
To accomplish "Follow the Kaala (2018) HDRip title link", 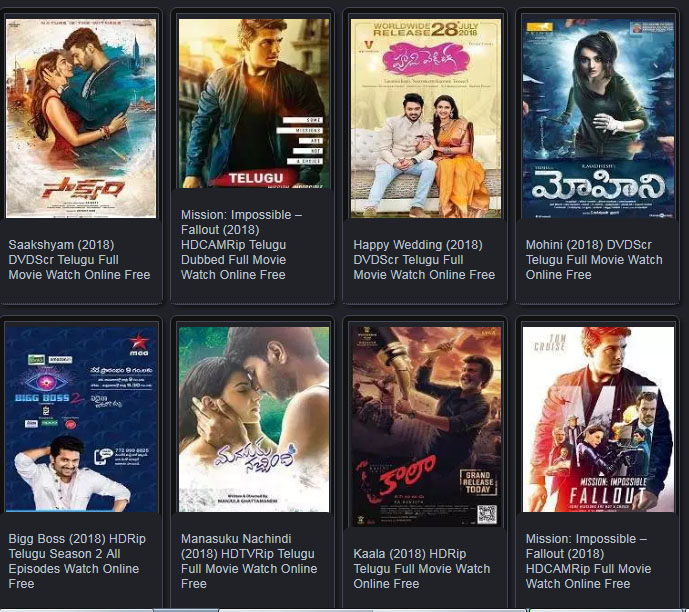I will pos(421,569).
